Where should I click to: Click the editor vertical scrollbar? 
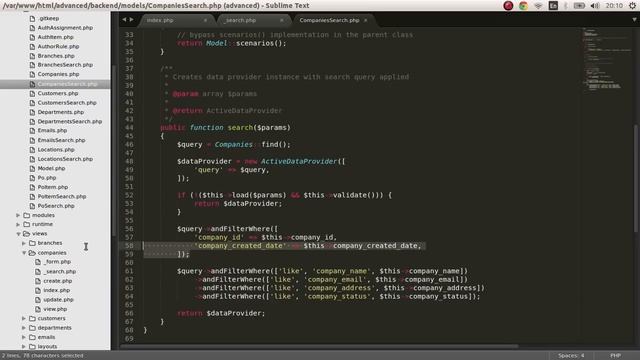click(636, 178)
